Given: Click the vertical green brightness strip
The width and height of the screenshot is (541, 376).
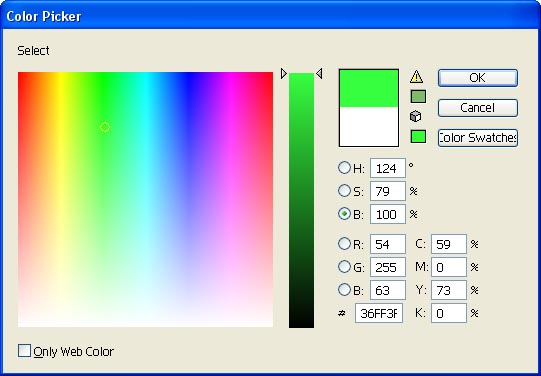Looking at the screenshot, I should 301,200.
